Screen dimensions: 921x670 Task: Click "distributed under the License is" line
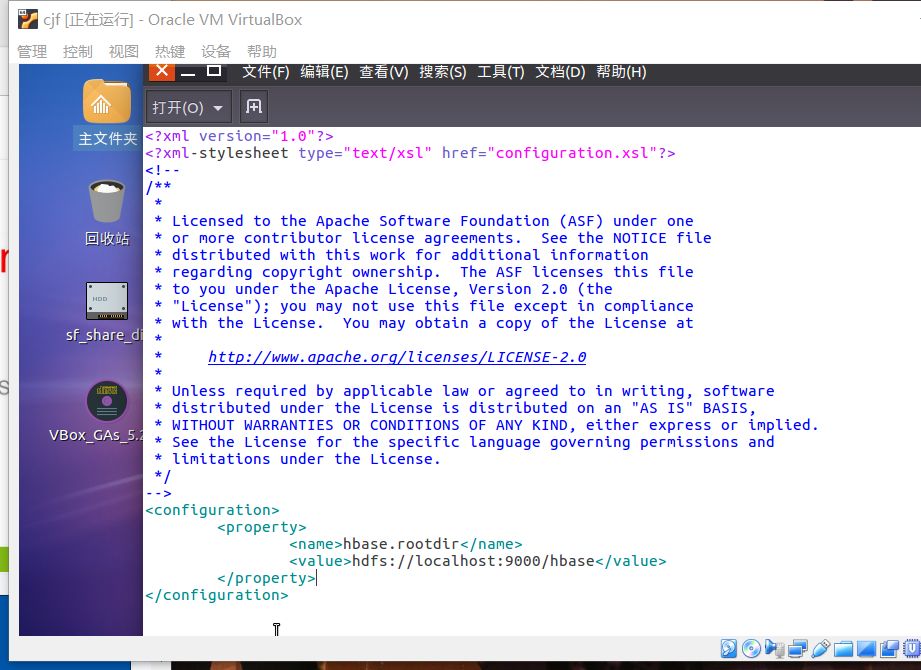[x=455, y=408]
